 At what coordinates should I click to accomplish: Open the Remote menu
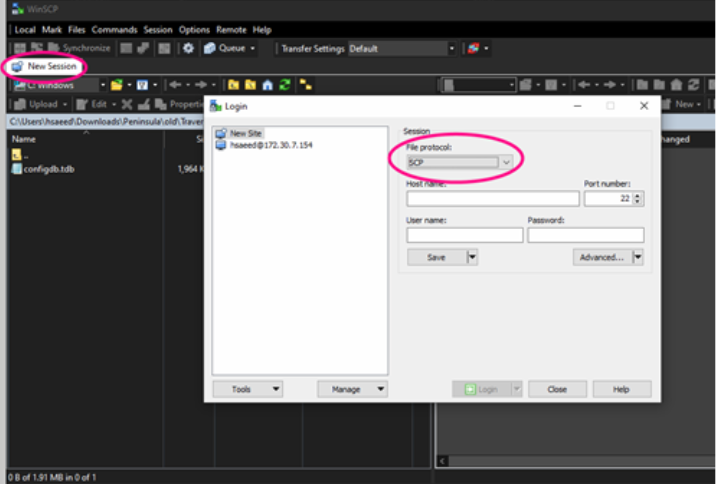tap(231, 30)
